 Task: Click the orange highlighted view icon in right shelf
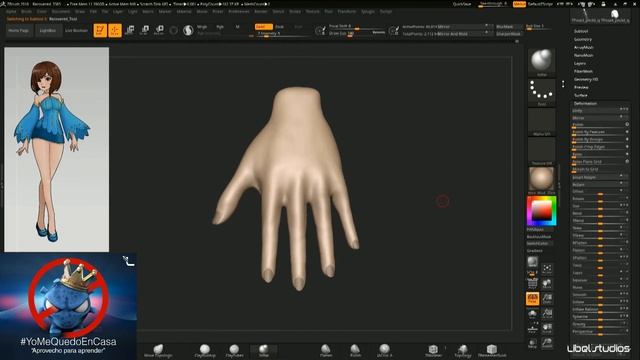(x=532, y=298)
